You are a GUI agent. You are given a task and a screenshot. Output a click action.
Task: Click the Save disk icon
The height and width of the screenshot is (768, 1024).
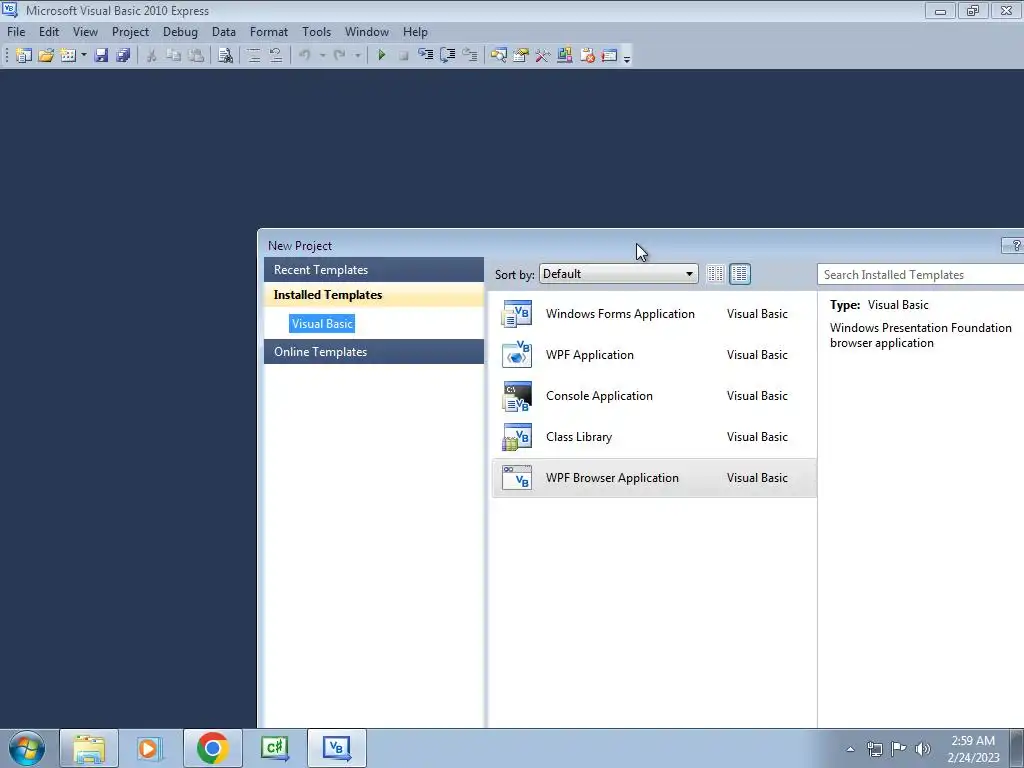click(101, 56)
